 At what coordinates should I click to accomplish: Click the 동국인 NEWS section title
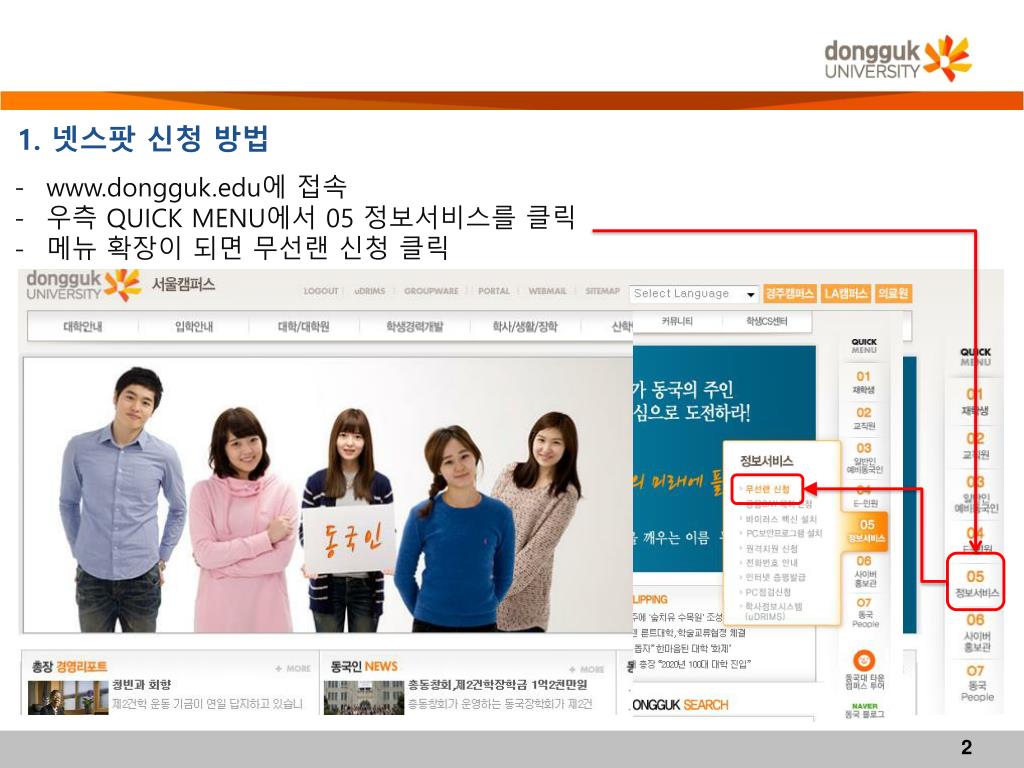coord(364,667)
